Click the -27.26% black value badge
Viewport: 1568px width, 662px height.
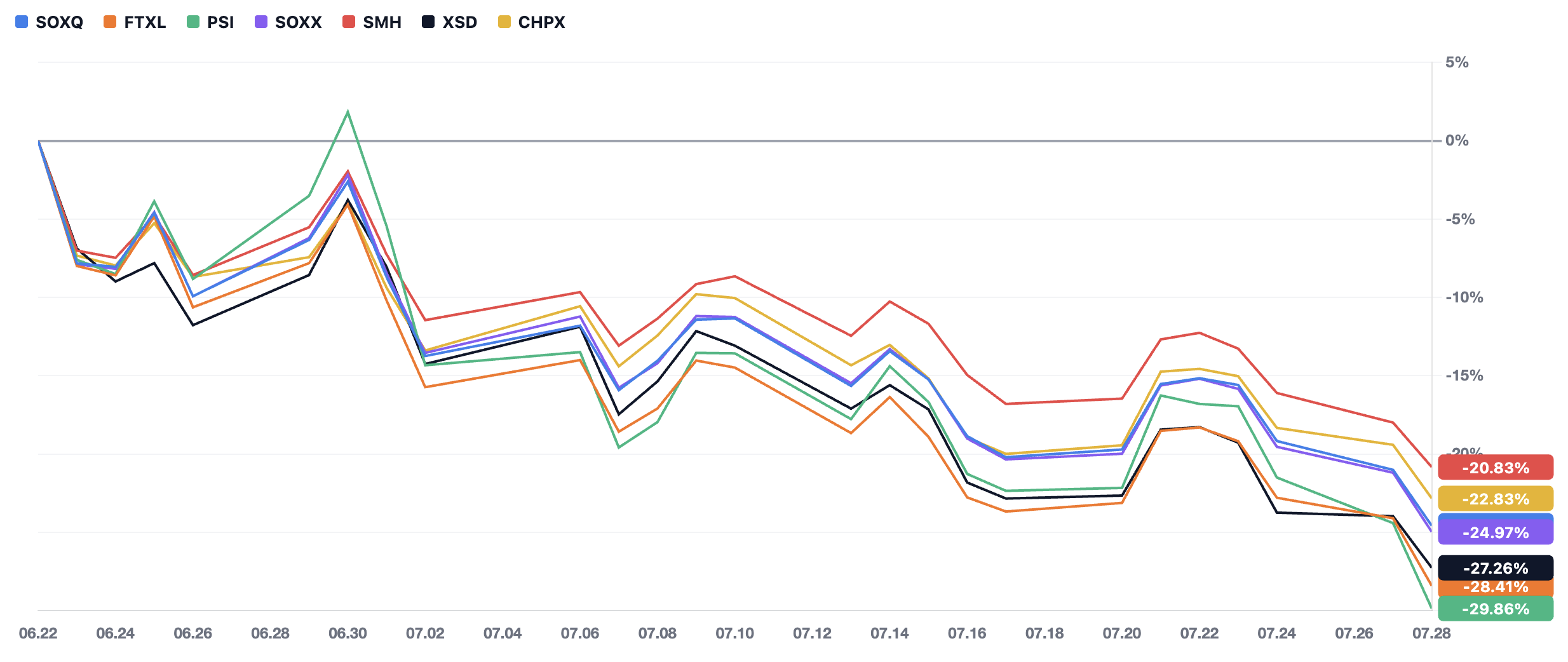[x=1496, y=567]
